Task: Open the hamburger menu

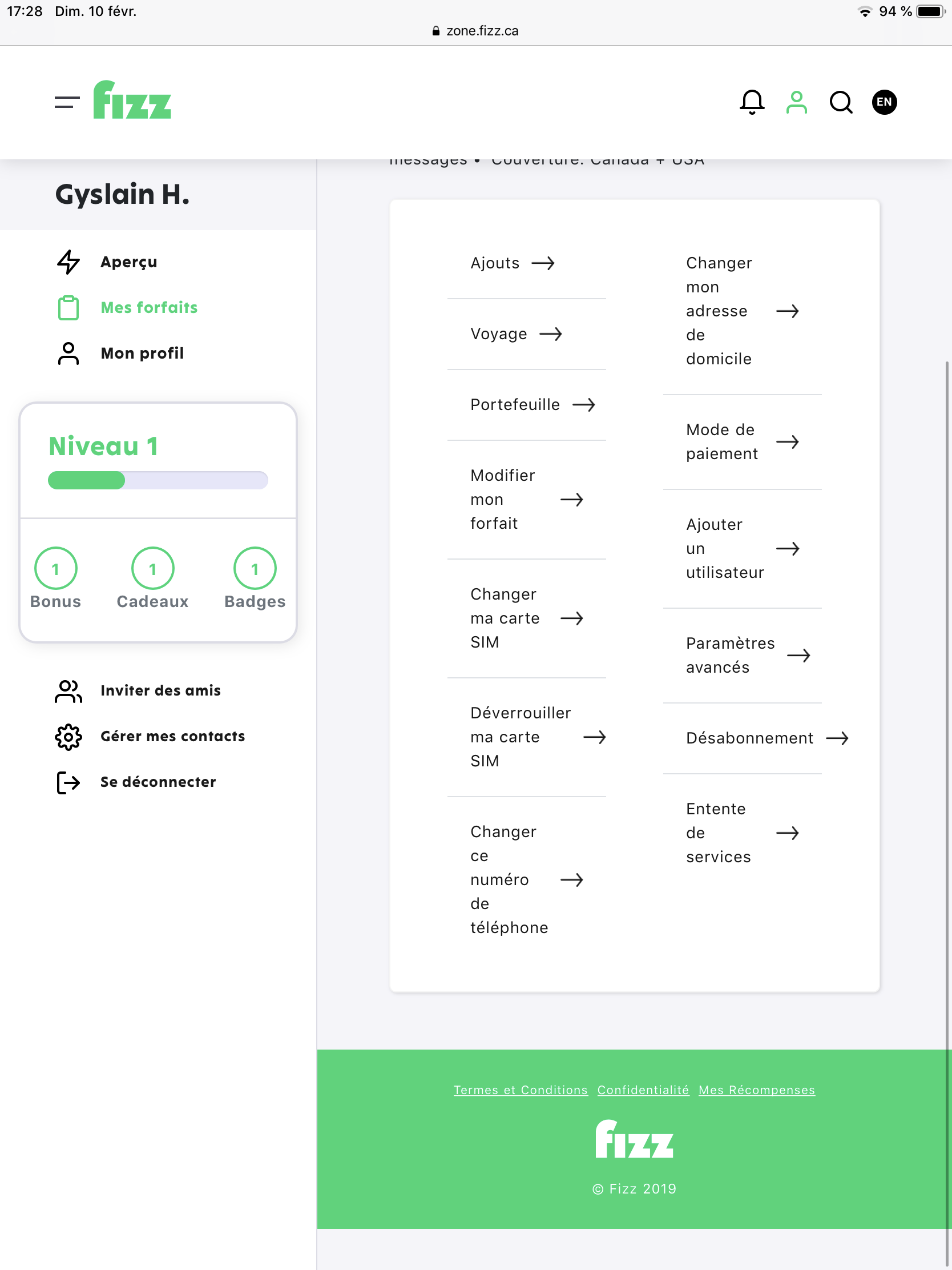Action: [66, 102]
